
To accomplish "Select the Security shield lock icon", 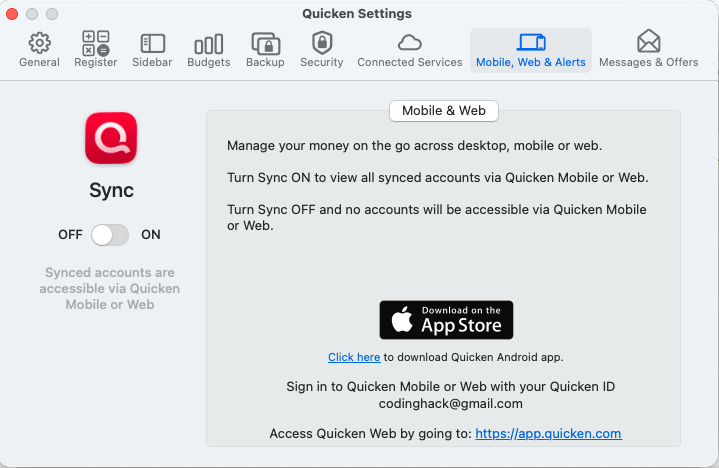I will click(x=322, y=43).
